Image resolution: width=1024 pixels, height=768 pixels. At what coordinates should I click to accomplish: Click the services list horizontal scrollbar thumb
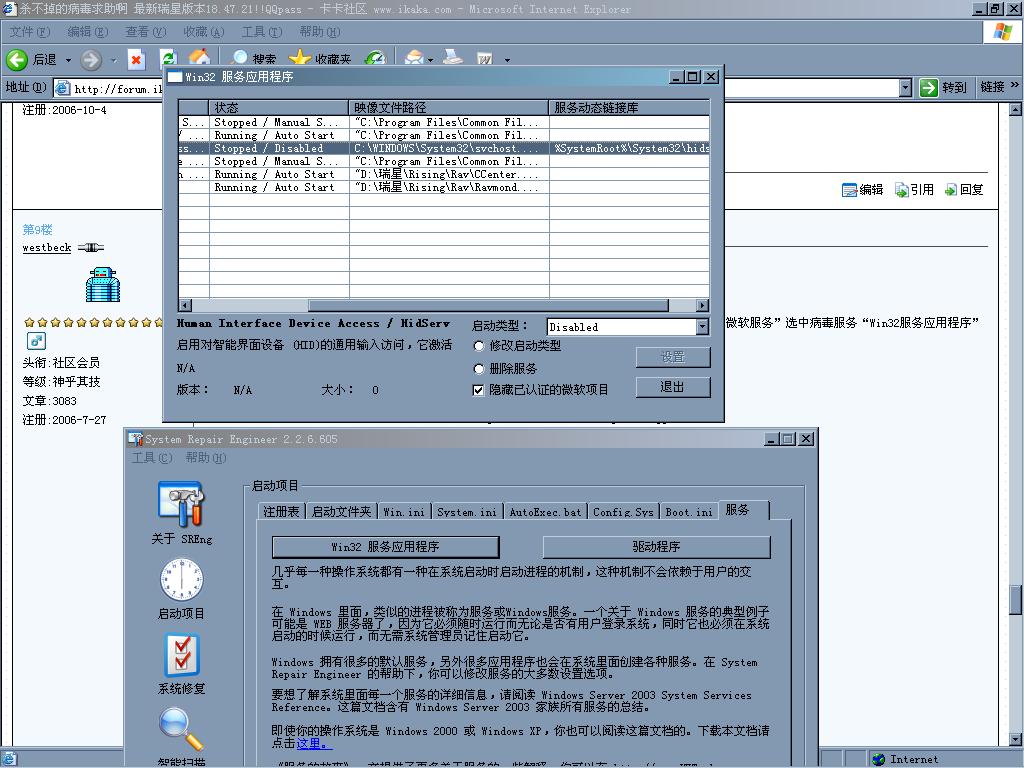[488, 305]
